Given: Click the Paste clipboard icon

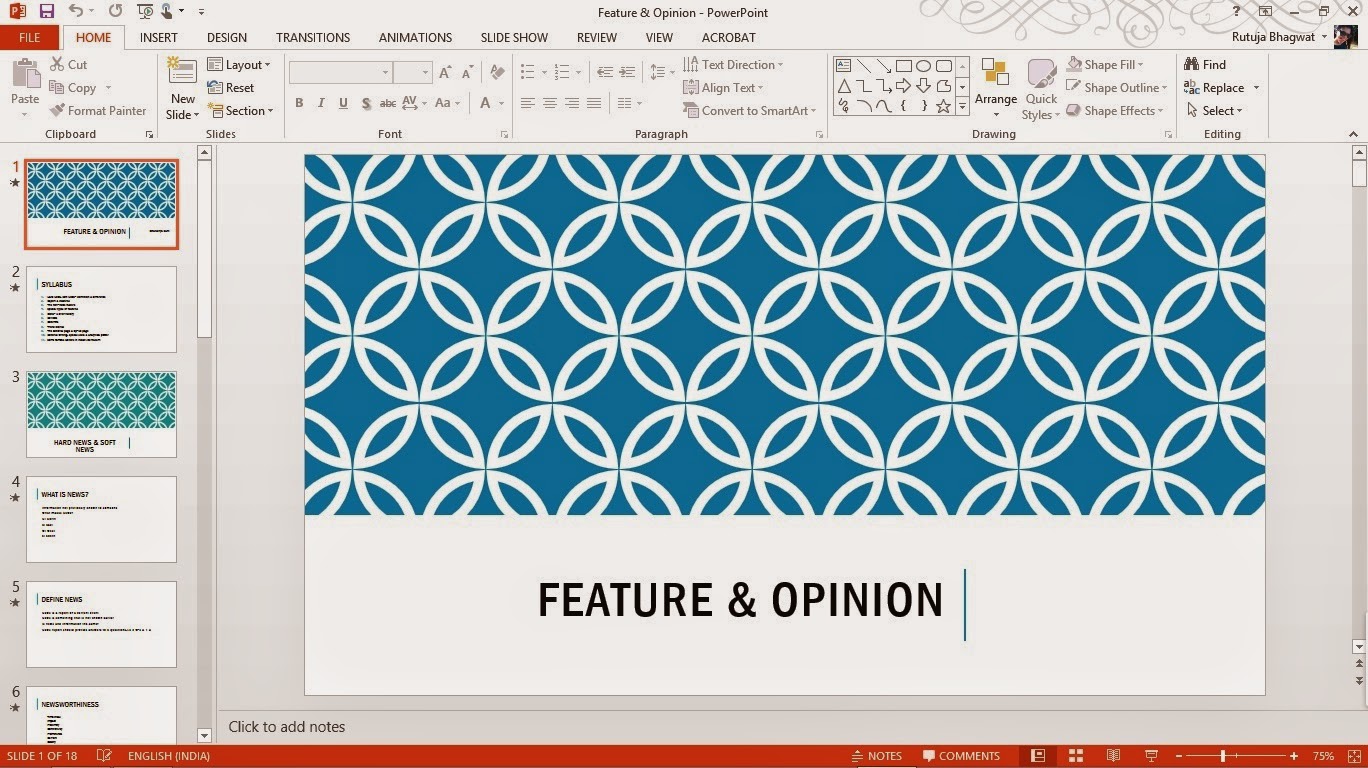Looking at the screenshot, I should [25, 74].
